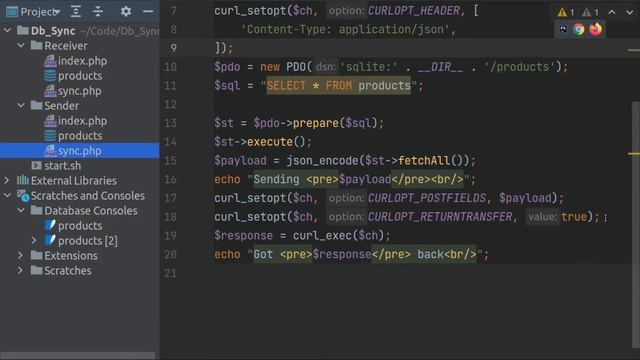Select the Extensions folder
640x360 pixels.
click(71, 256)
